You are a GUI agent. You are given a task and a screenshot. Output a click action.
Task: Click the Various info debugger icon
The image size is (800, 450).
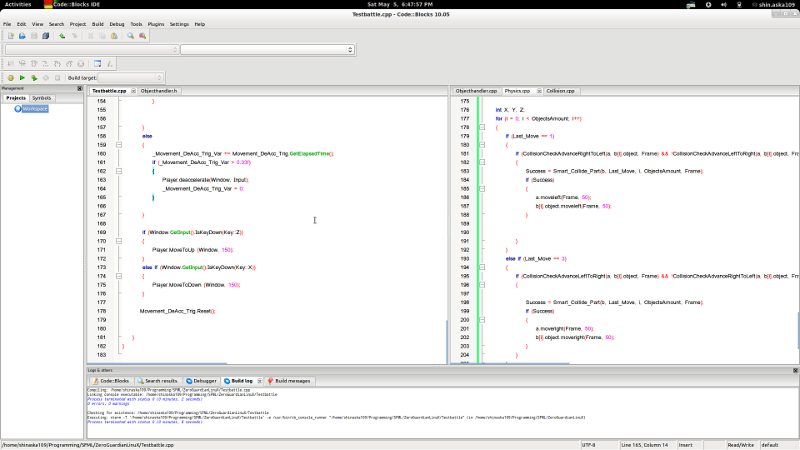point(109,64)
